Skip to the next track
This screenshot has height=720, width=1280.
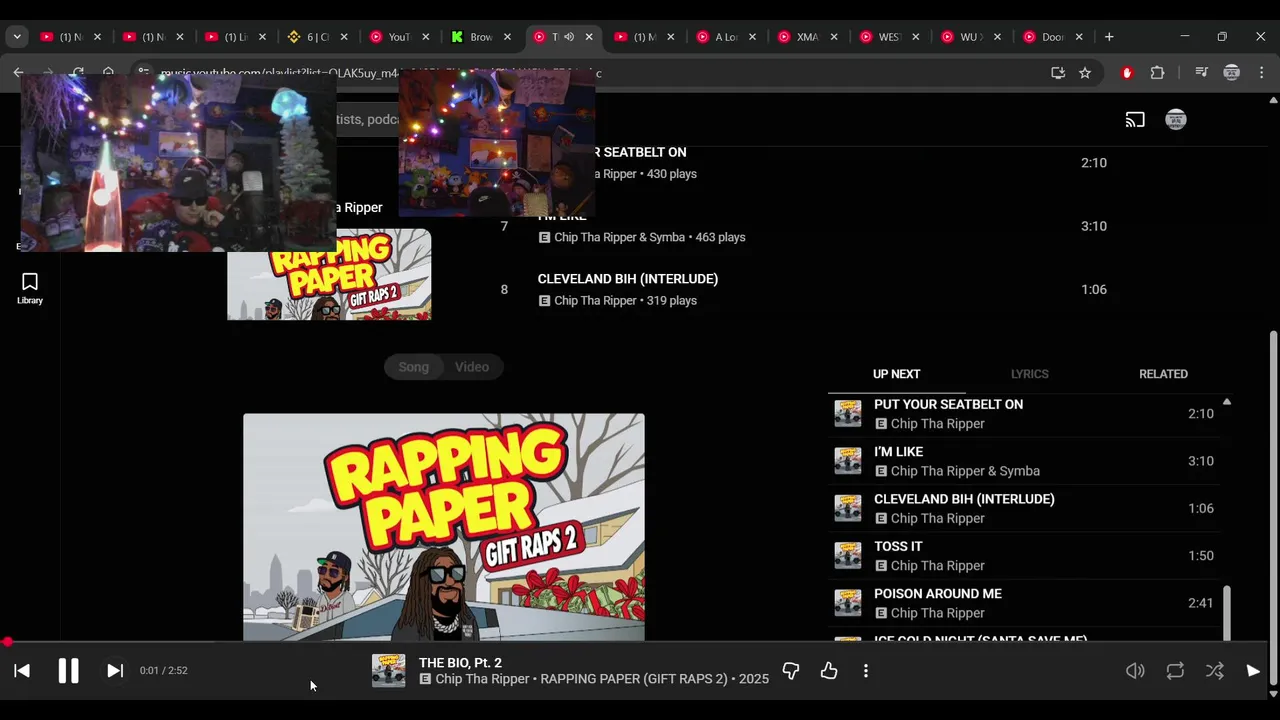[115, 671]
